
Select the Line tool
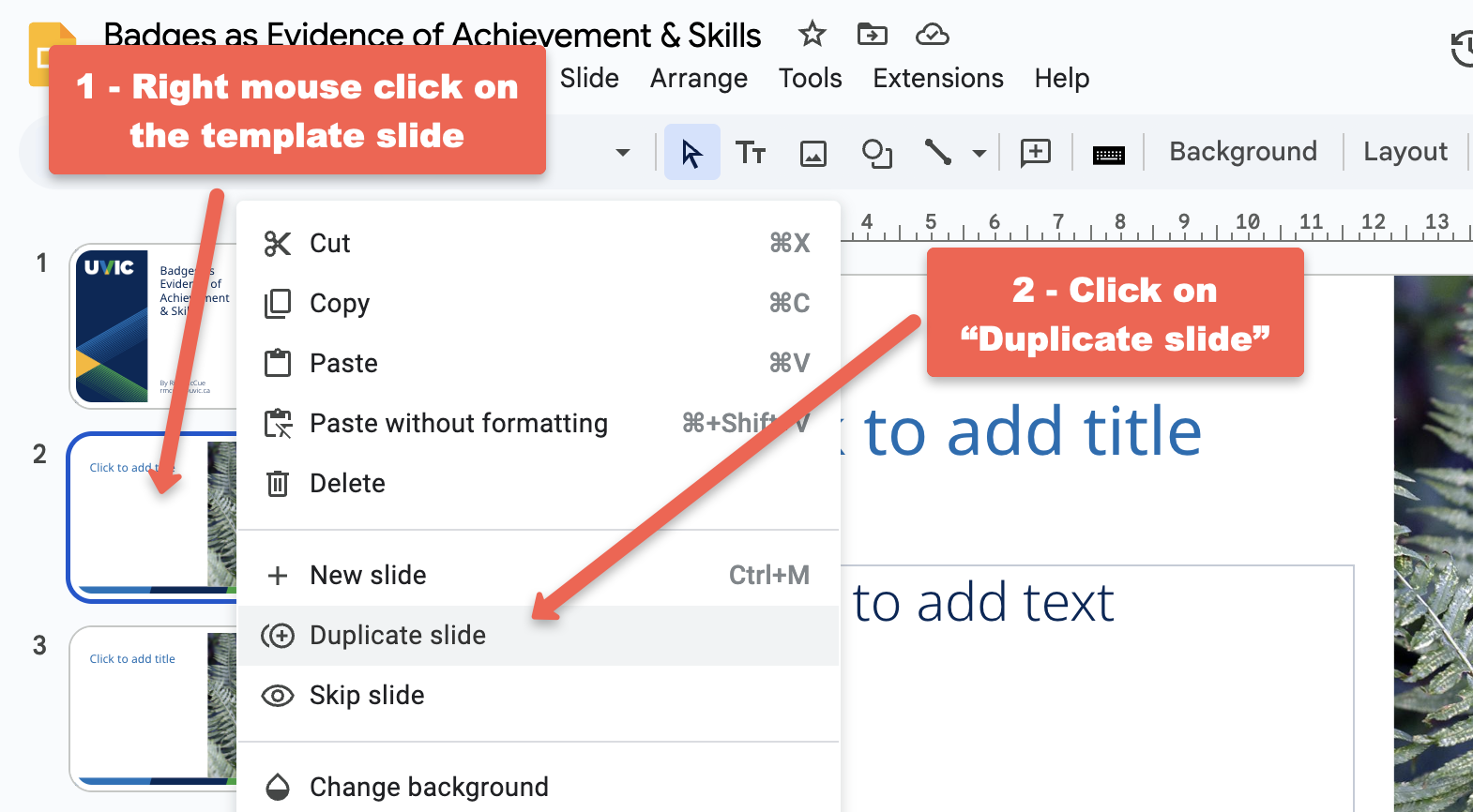[937, 152]
